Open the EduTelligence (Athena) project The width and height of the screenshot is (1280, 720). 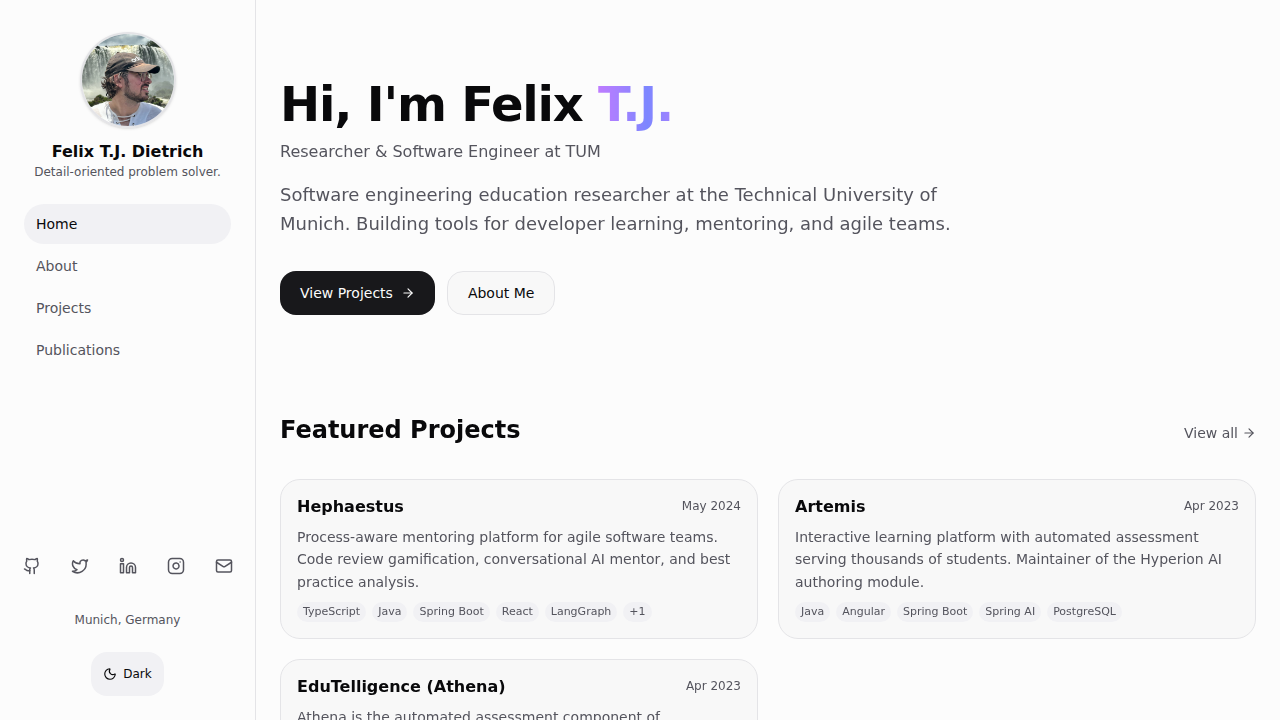[401, 686]
